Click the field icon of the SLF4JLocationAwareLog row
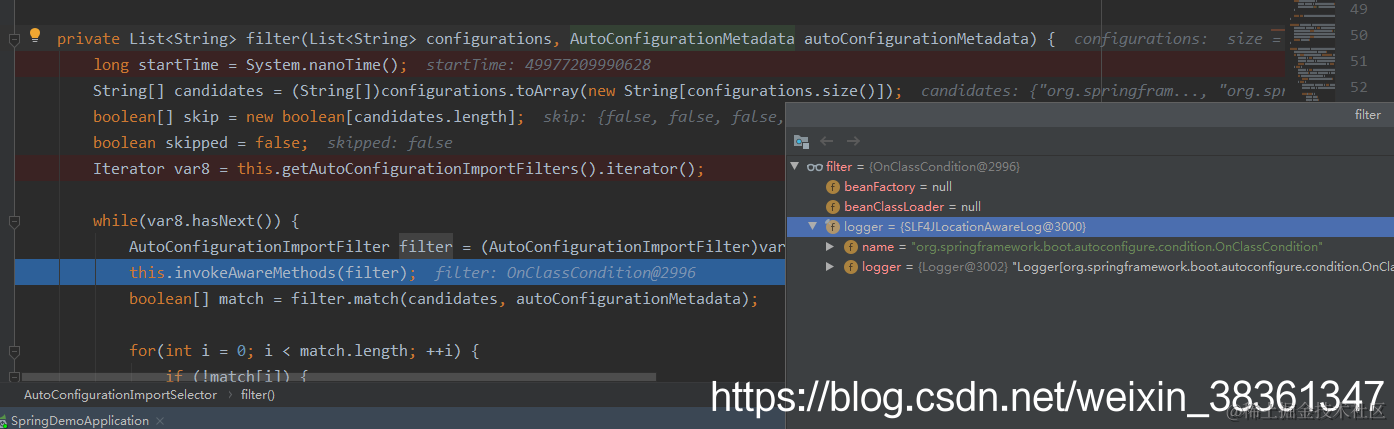This screenshot has height=429, width=1394. click(832, 227)
